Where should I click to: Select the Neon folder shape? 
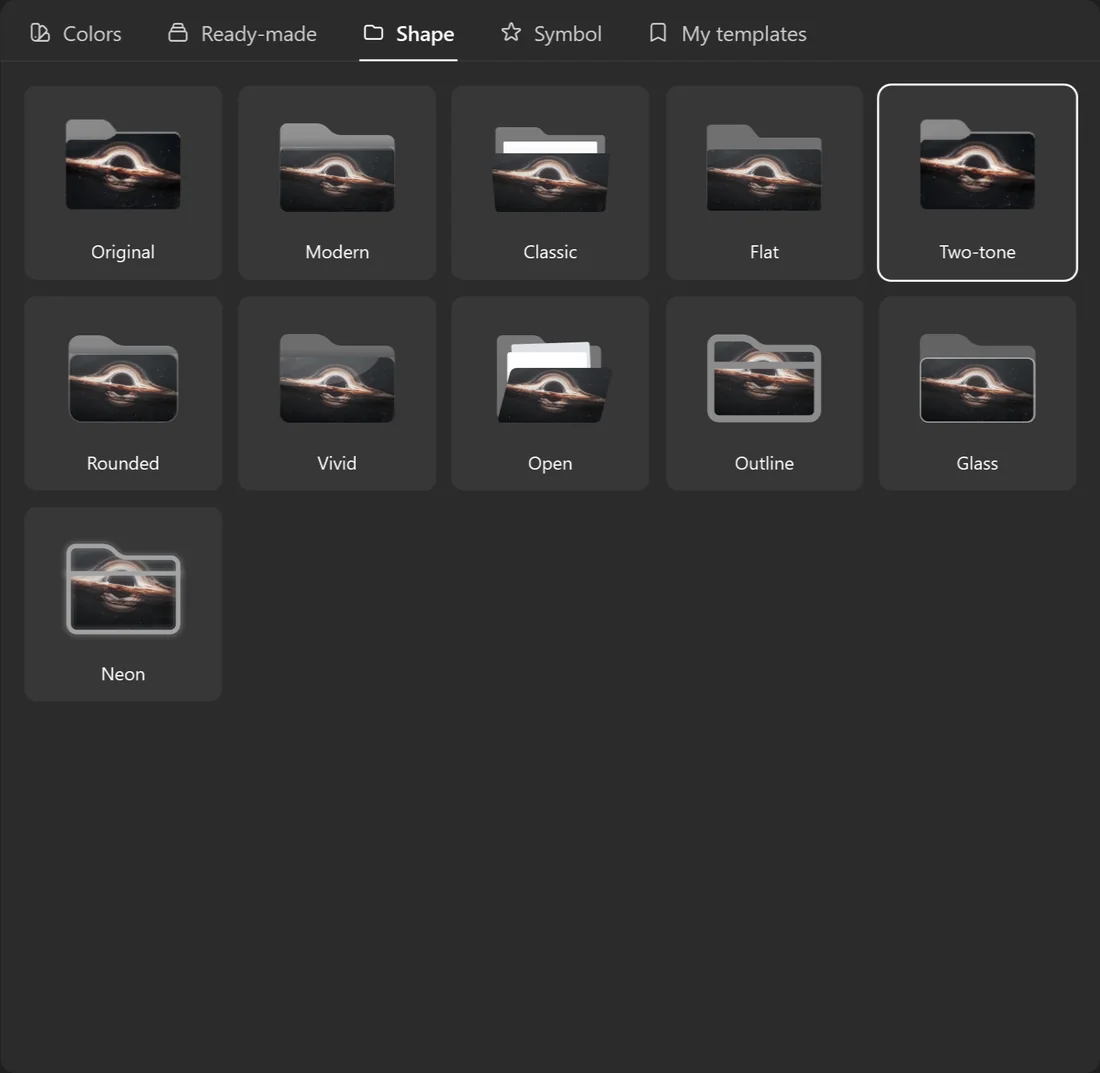[x=123, y=604]
